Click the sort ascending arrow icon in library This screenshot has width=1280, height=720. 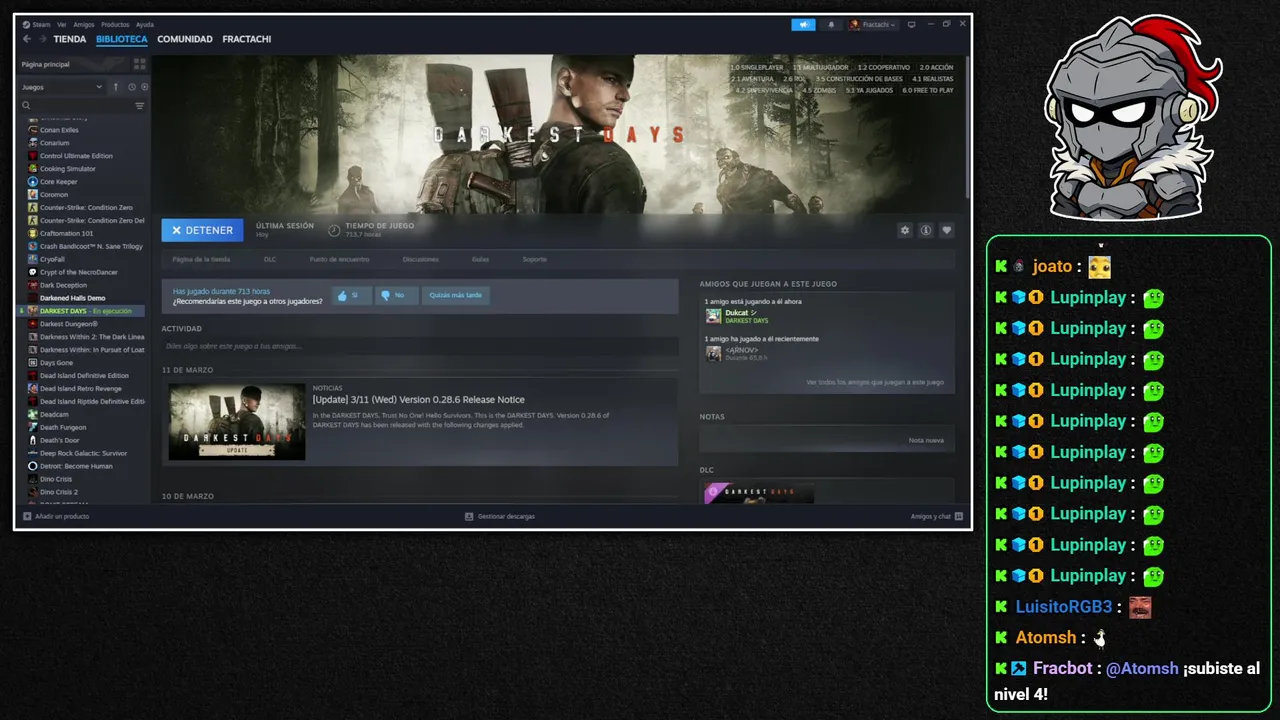[116, 87]
